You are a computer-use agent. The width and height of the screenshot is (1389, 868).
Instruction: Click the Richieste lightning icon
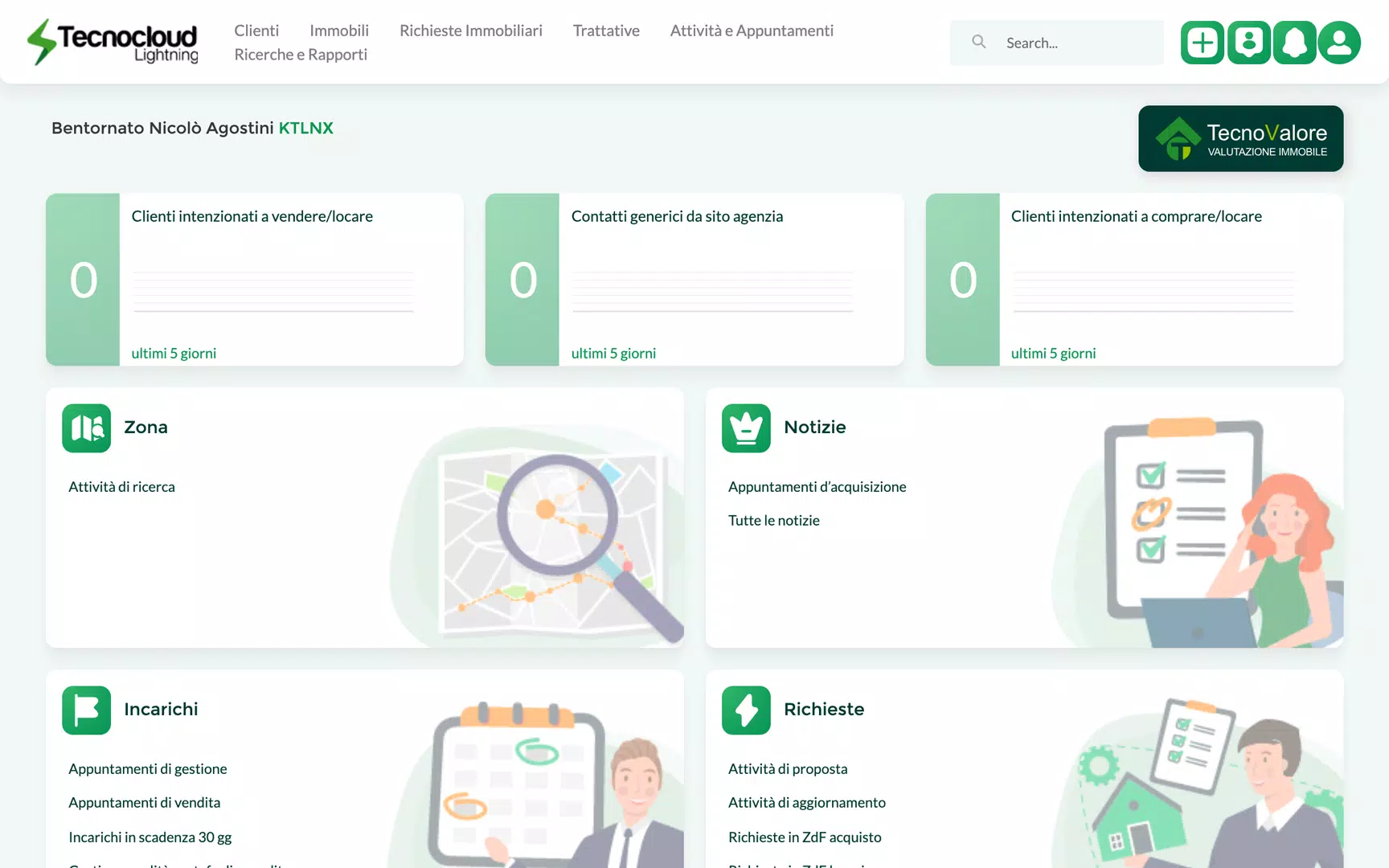click(x=746, y=710)
